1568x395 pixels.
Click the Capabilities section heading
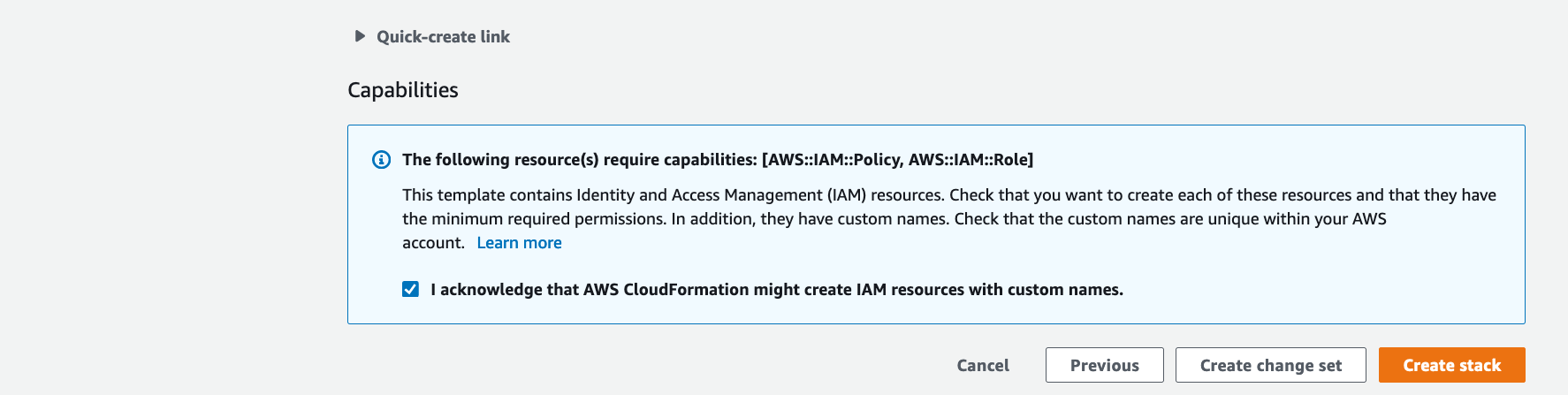403,90
